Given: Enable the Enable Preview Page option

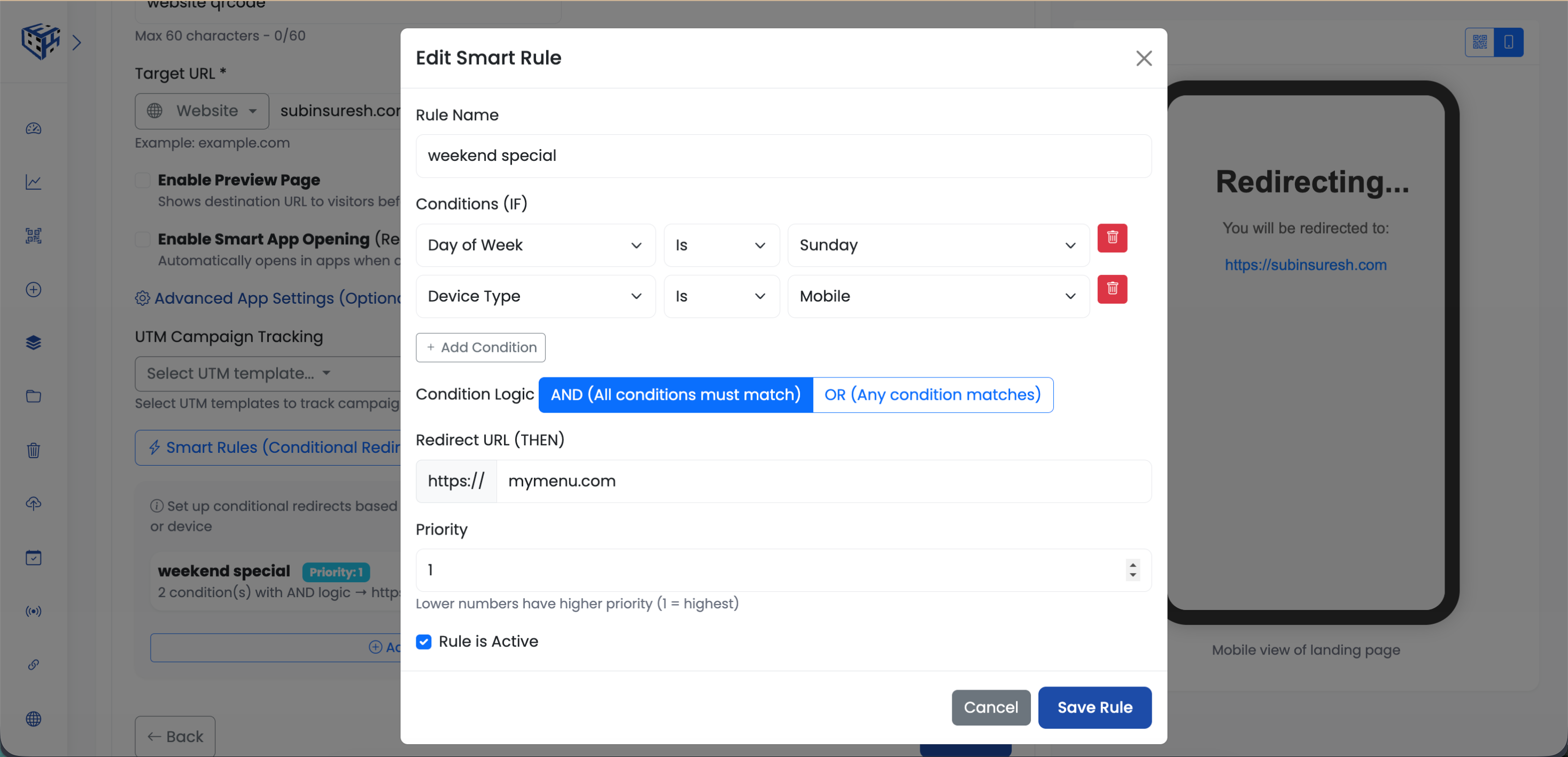Looking at the screenshot, I should point(142,180).
